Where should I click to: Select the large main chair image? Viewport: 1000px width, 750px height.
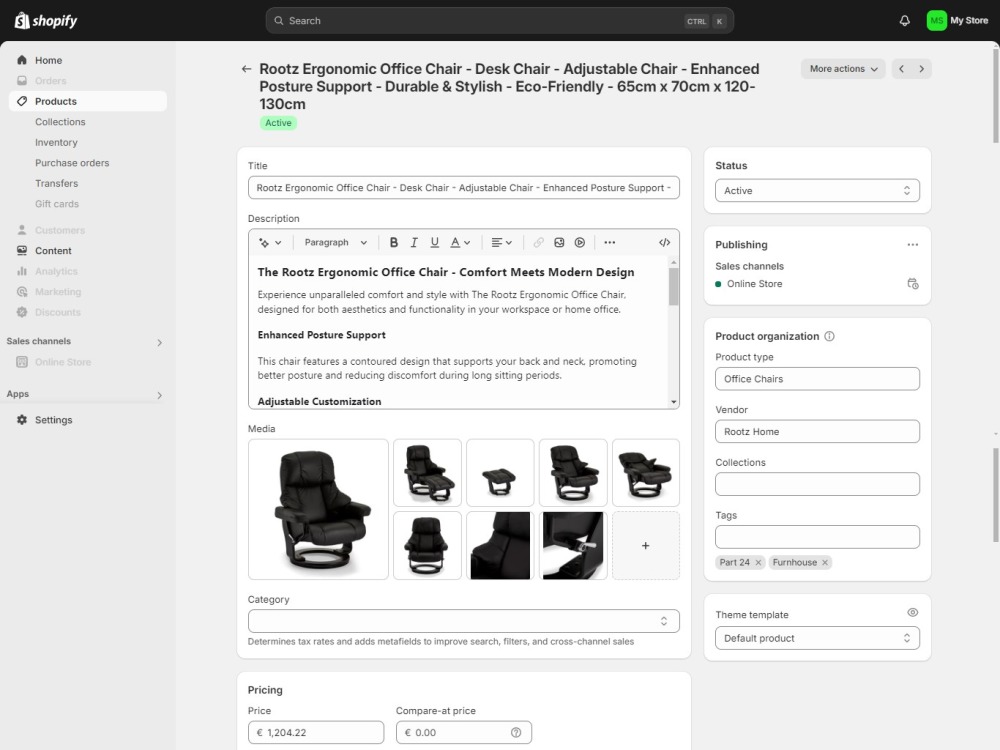click(x=318, y=509)
